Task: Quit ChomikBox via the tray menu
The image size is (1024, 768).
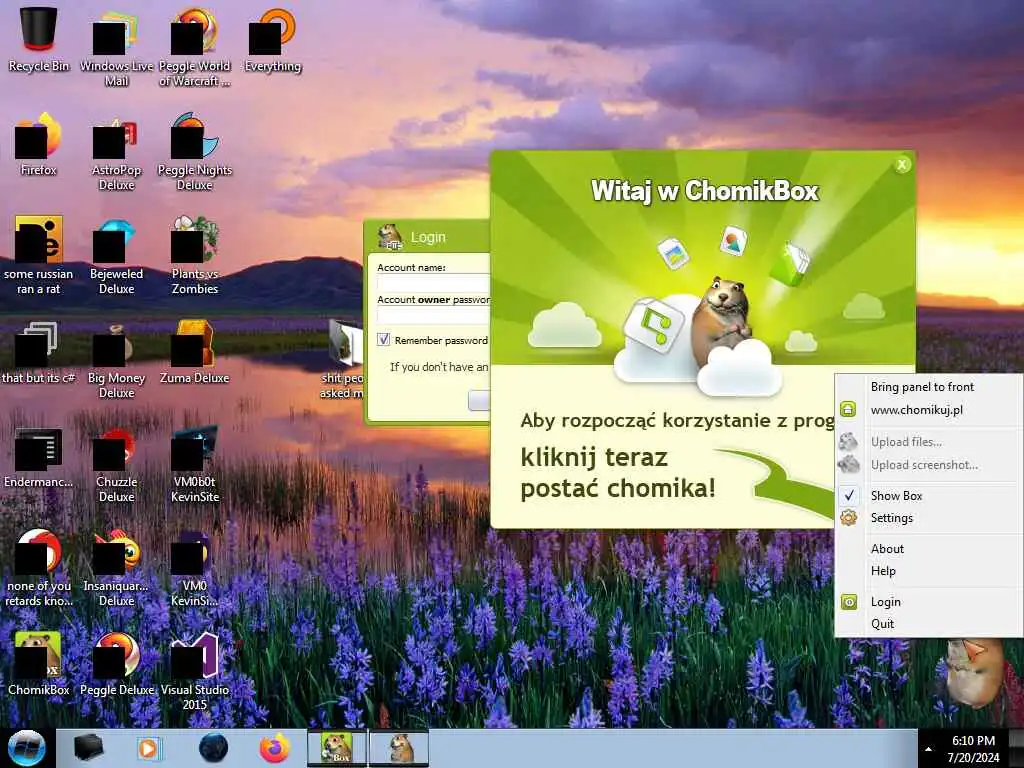Action: tap(929, 624)
